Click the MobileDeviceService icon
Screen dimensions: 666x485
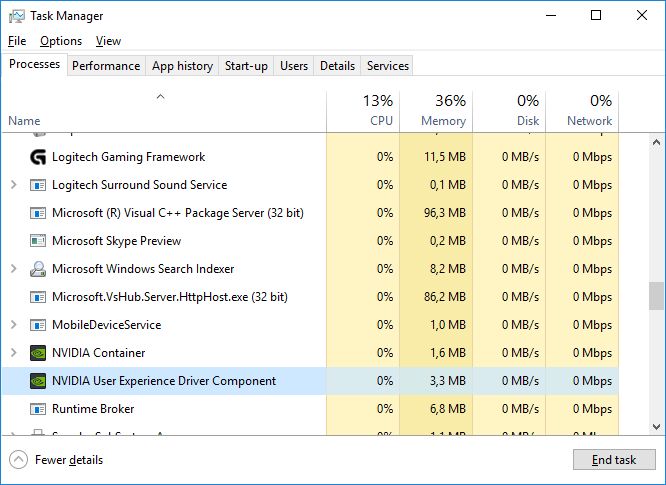(38, 325)
